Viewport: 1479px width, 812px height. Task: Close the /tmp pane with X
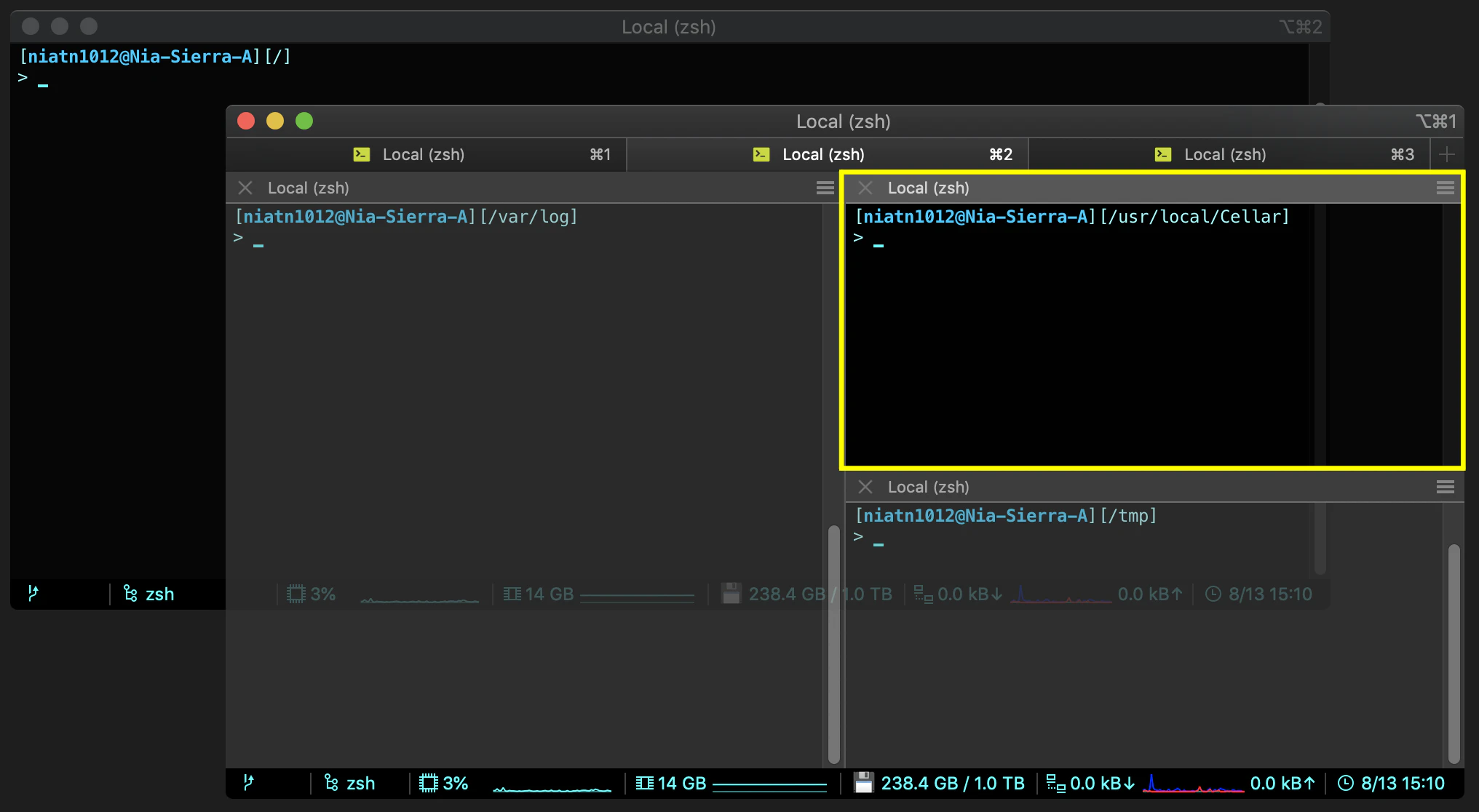pyautogui.click(x=865, y=487)
